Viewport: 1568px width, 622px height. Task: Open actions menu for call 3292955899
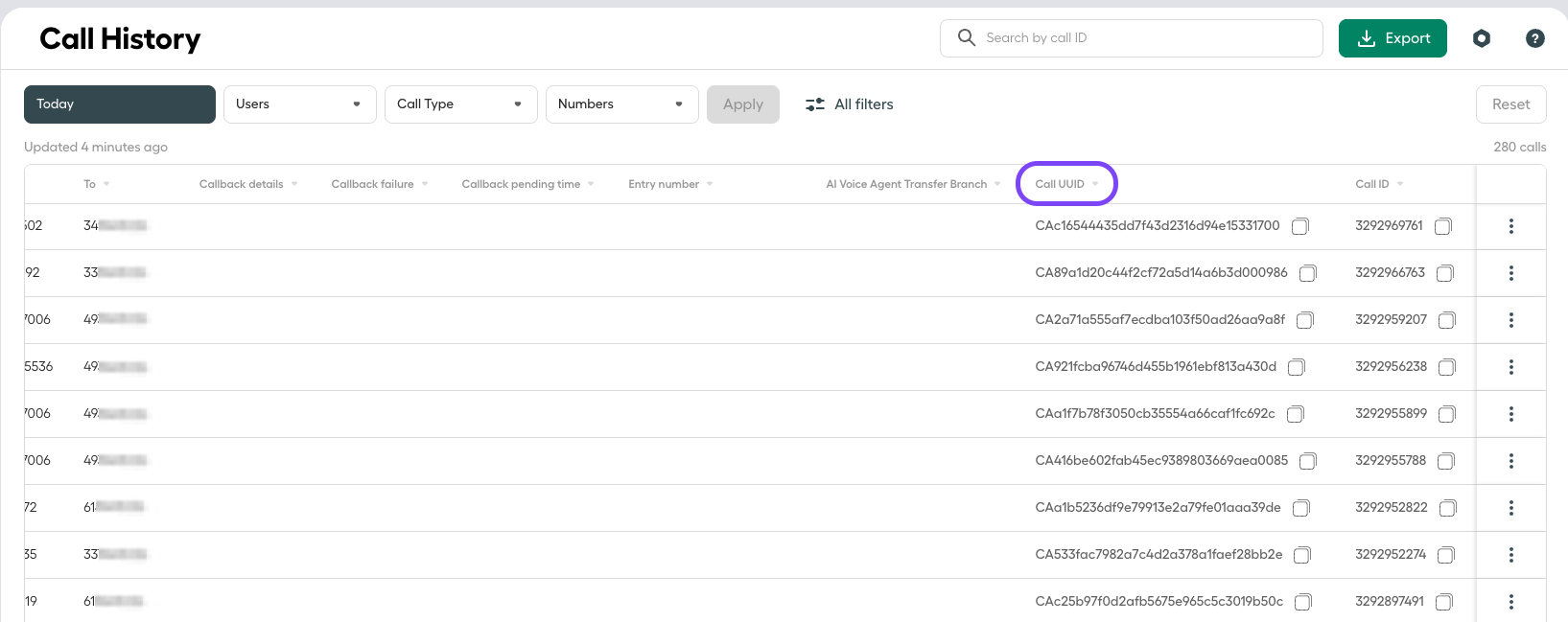(x=1511, y=414)
